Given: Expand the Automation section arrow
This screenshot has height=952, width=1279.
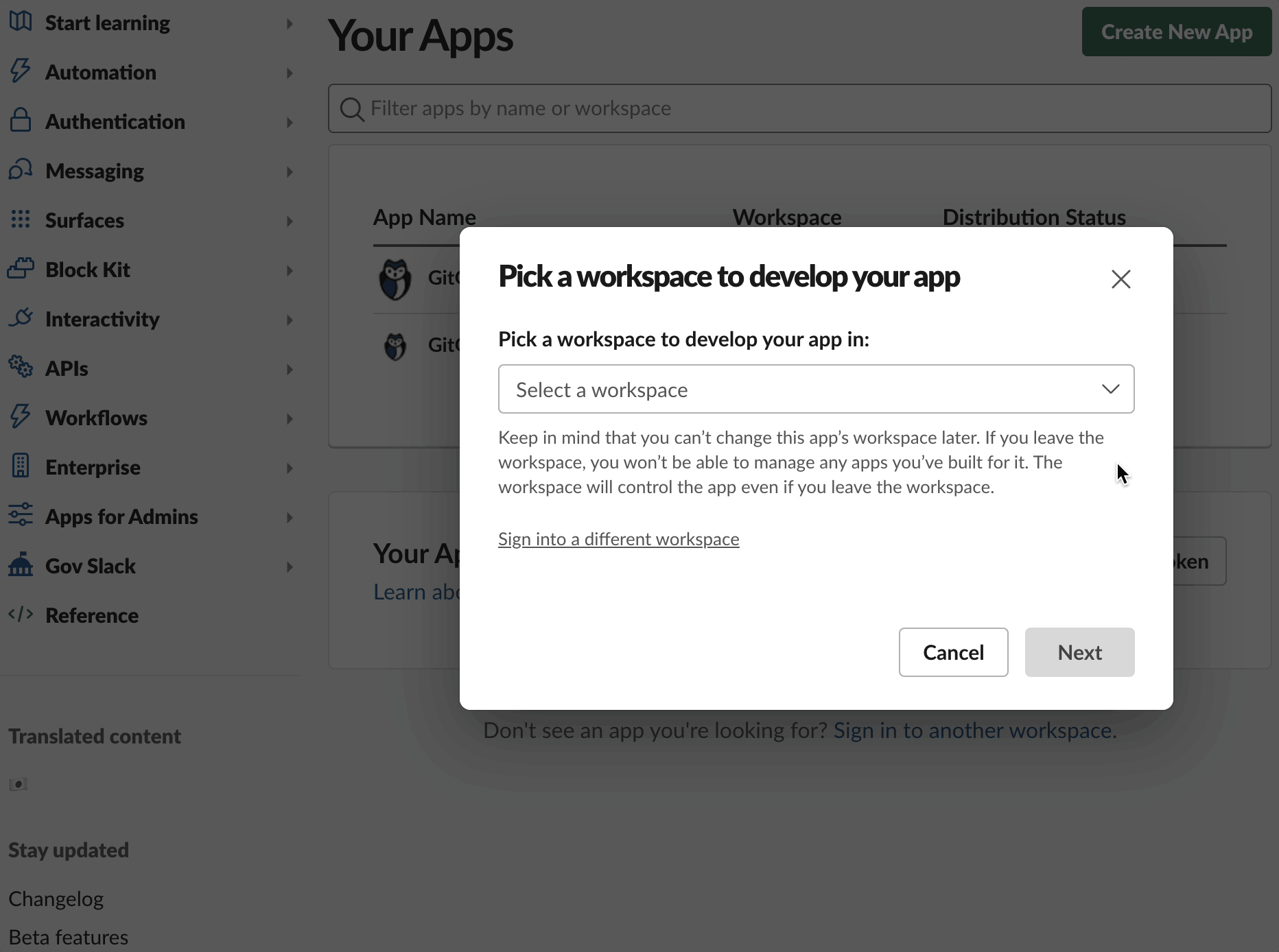Looking at the screenshot, I should [x=290, y=73].
